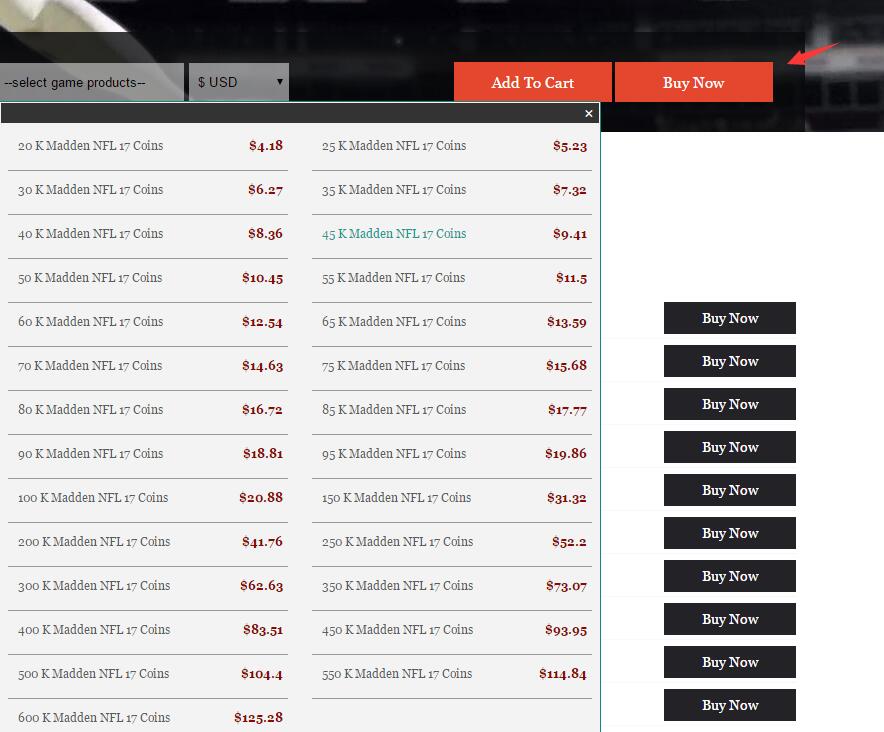Click Buy Now beside the 75 K row
The image size is (884, 732).
point(730,361)
